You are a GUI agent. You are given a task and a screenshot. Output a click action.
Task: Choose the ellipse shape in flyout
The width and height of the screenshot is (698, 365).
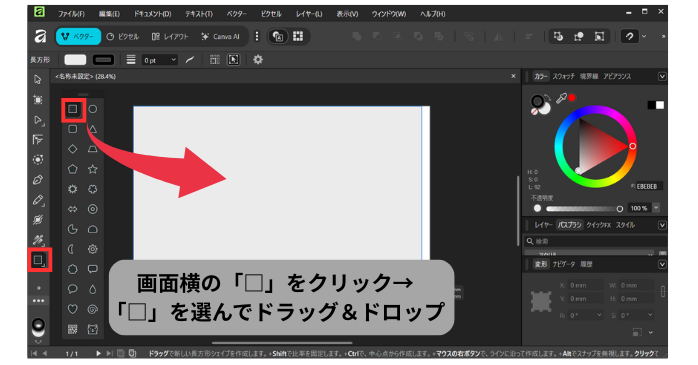click(93, 109)
